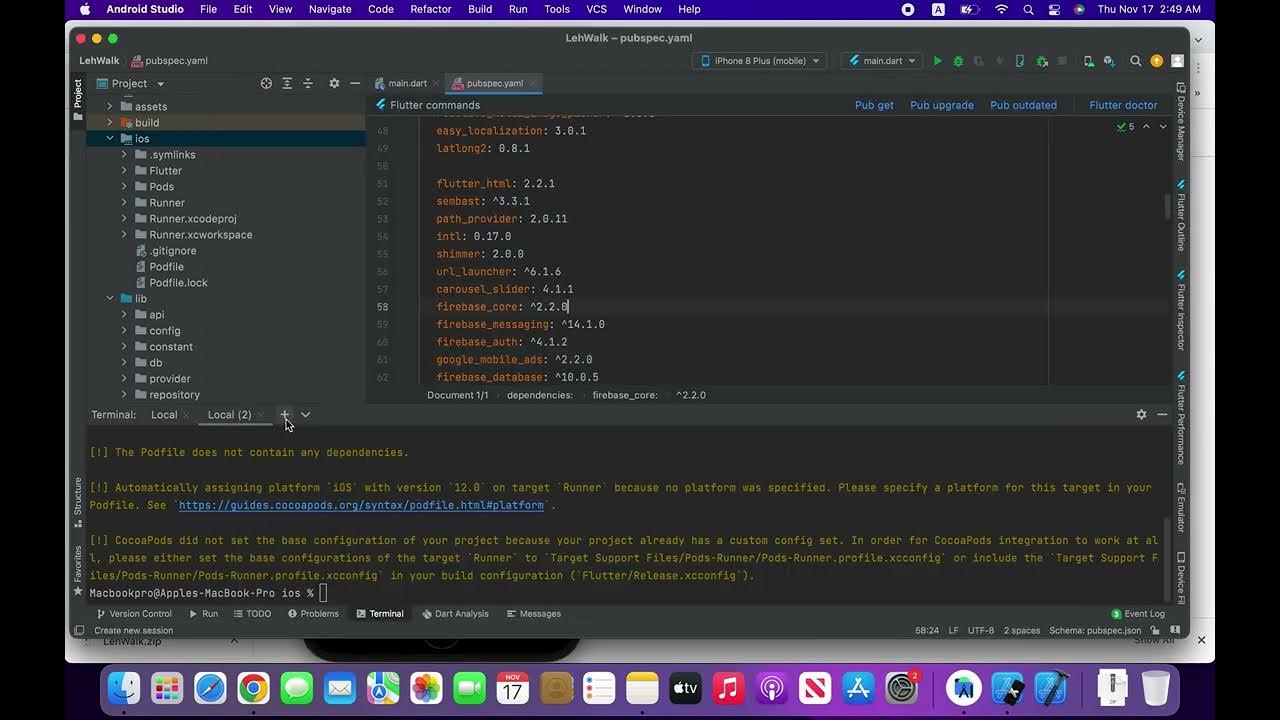Image resolution: width=1280 pixels, height=720 pixels.
Task: Open Flutter Outline side panel
Action: (1181, 215)
